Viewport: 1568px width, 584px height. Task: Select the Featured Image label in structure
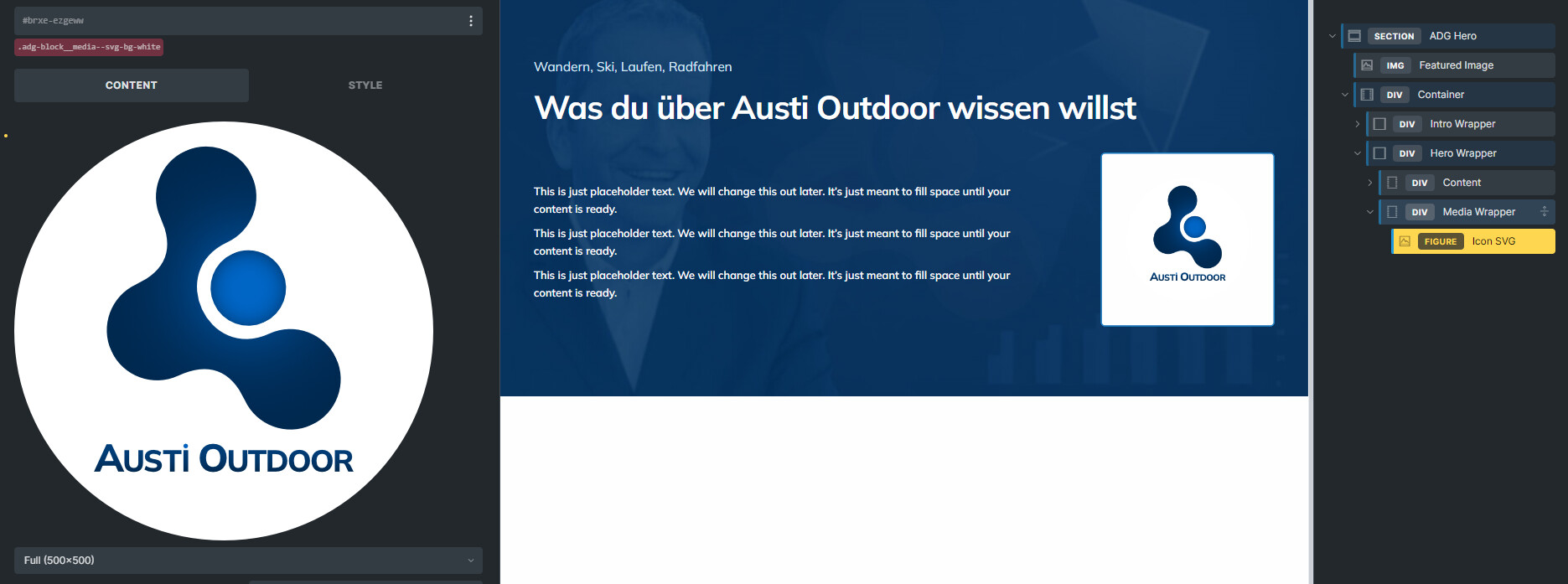pyautogui.click(x=1456, y=65)
